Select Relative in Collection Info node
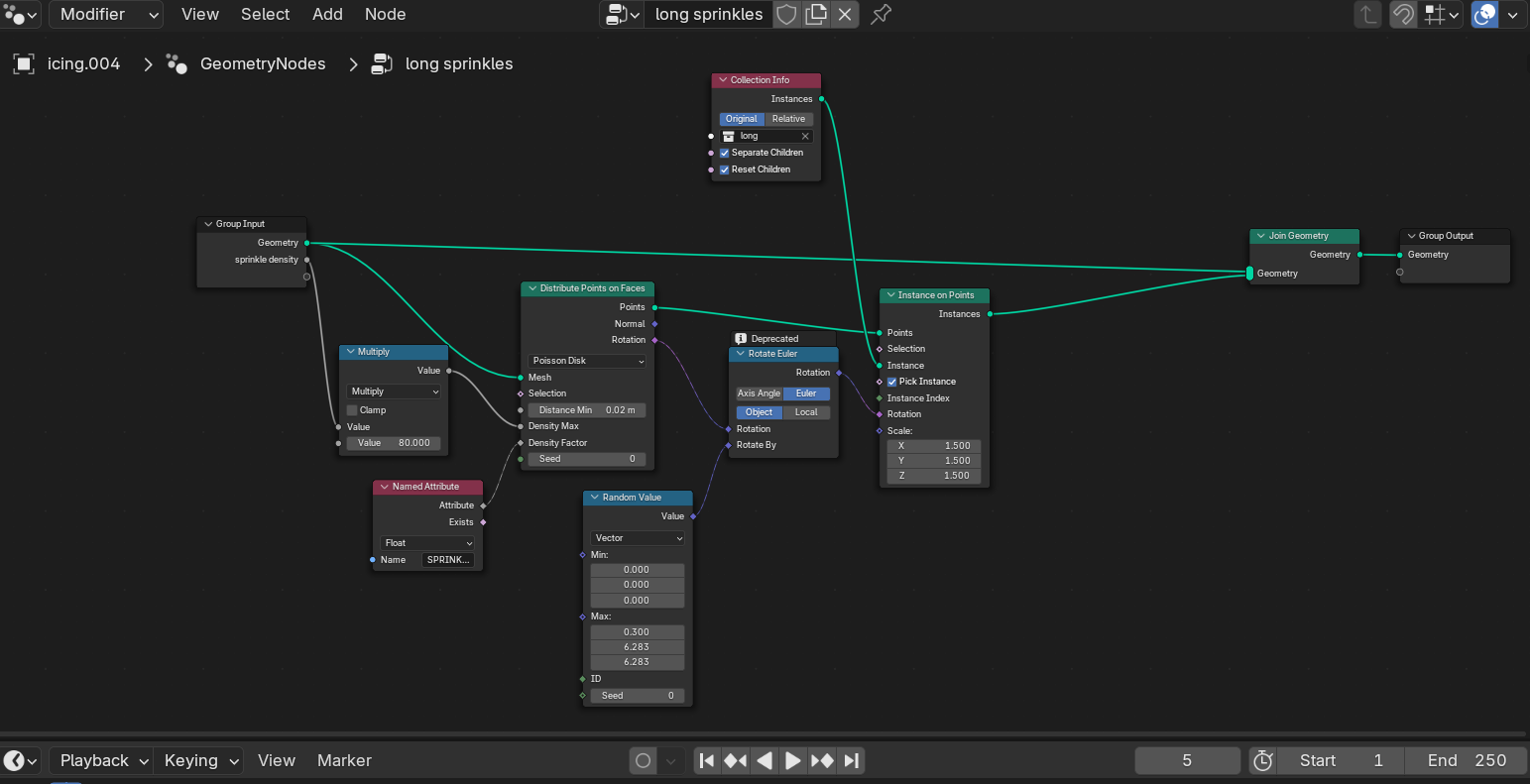 click(788, 119)
